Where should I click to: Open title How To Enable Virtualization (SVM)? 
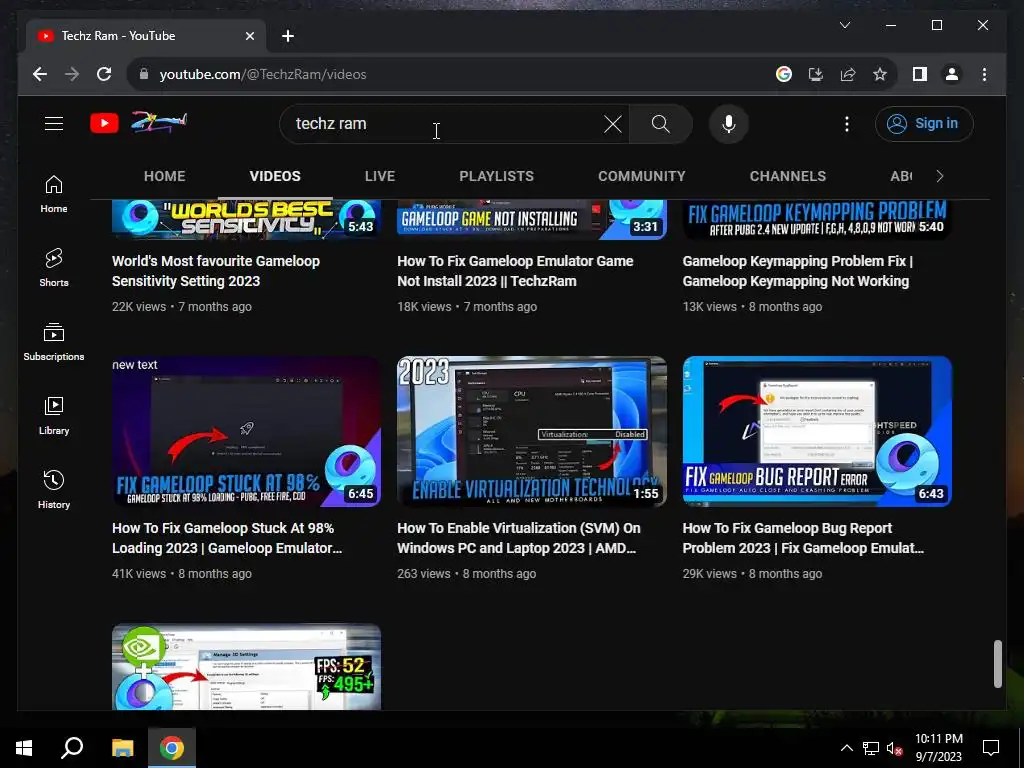pyautogui.click(x=519, y=538)
